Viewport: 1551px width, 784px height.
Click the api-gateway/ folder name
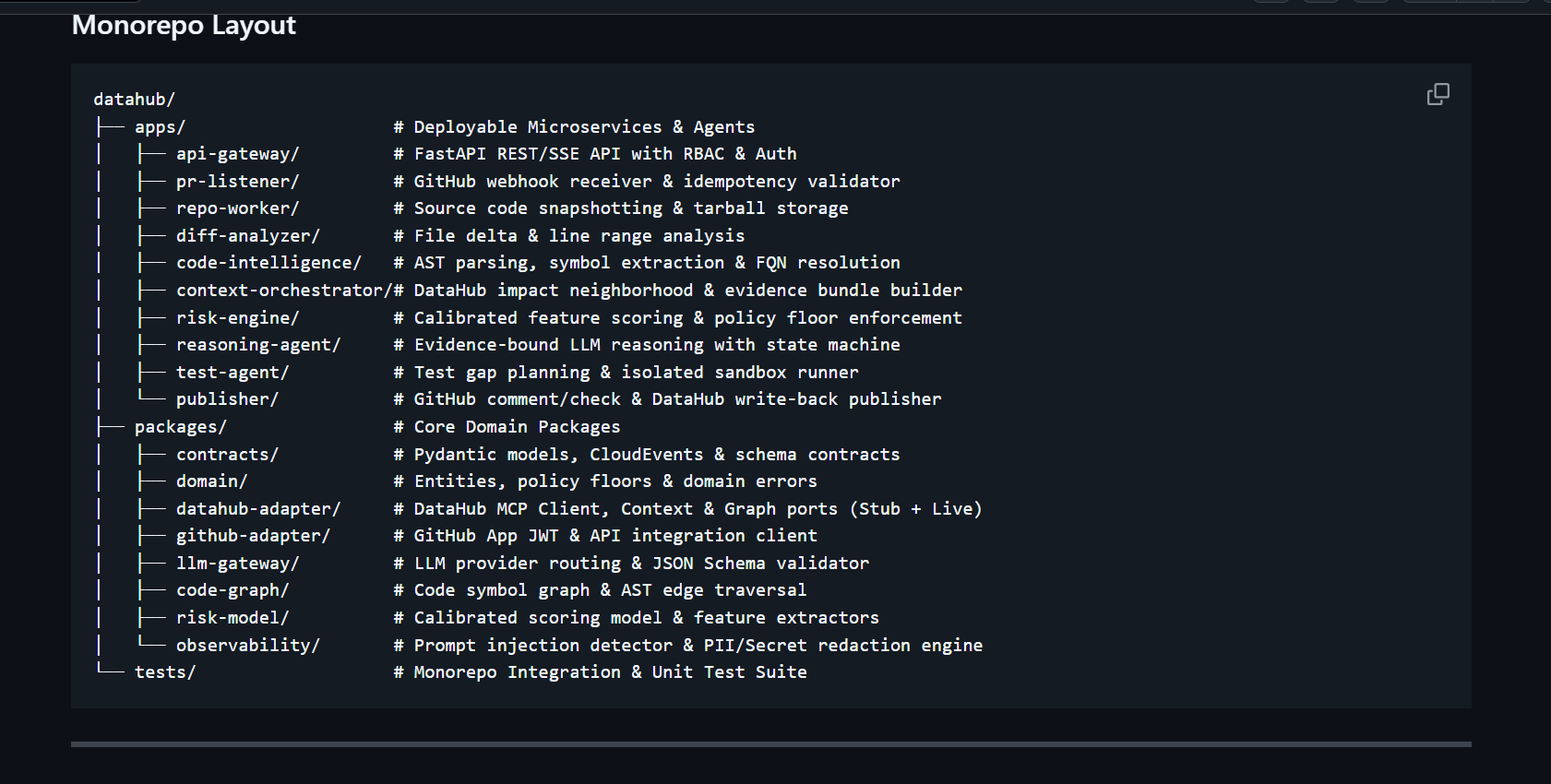[237, 154]
